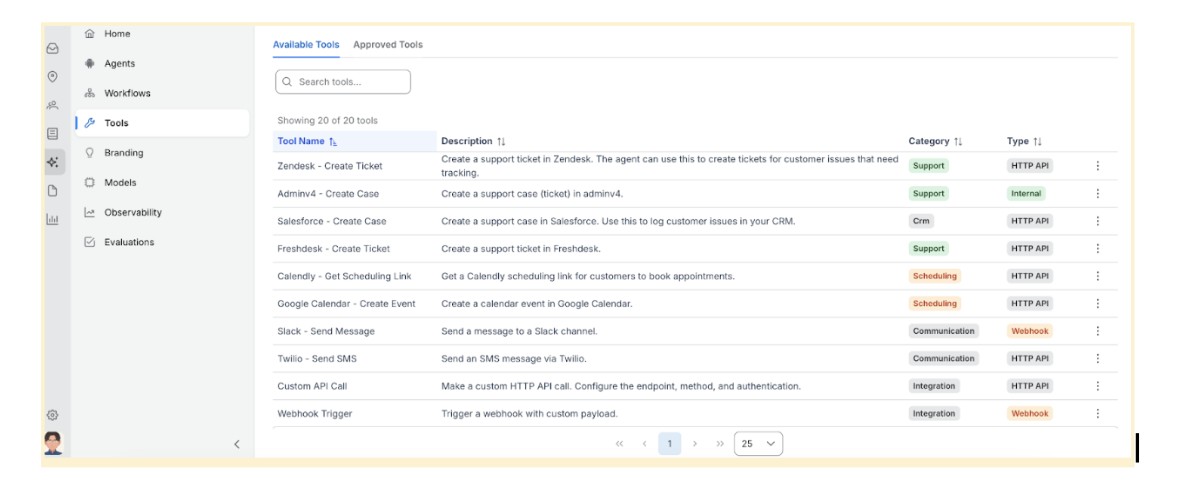The height and width of the screenshot is (494, 1196).
Task: Click Custom API Call tool name
Action: (x=312, y=386)
